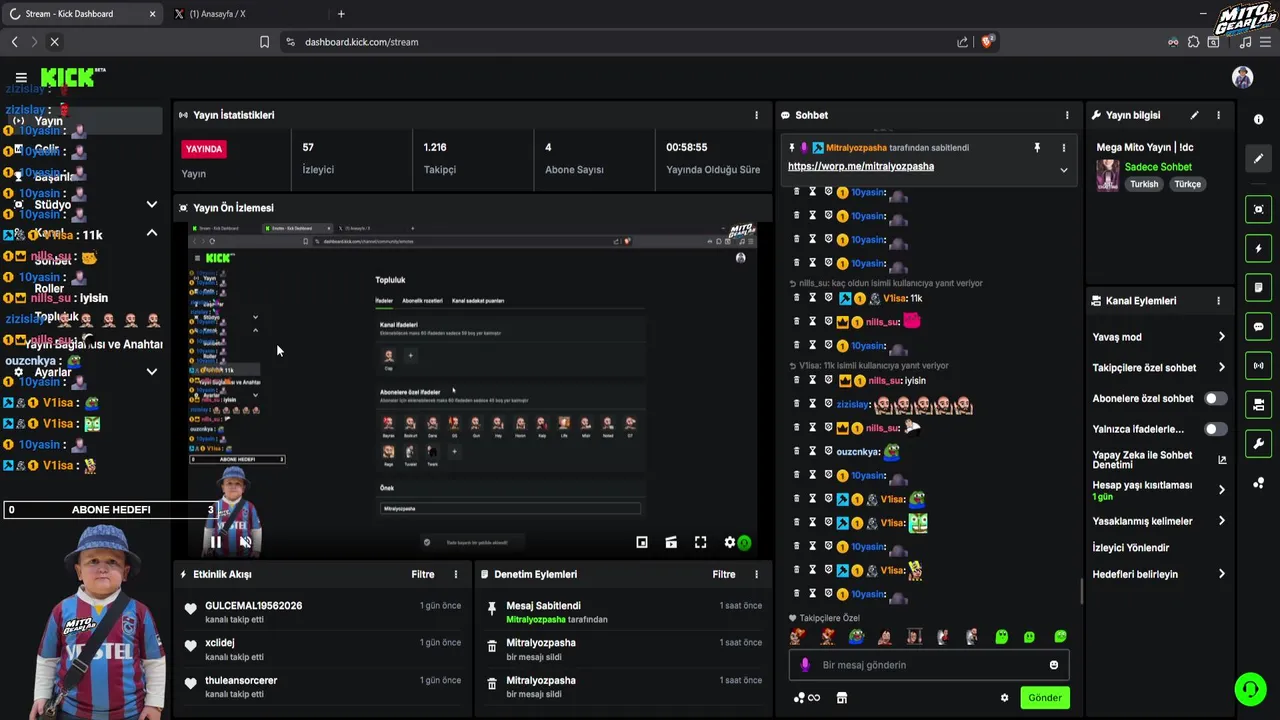Open the info panel icon in right sidebar
Viewport: 1280px width, 720px height.
1258,119
